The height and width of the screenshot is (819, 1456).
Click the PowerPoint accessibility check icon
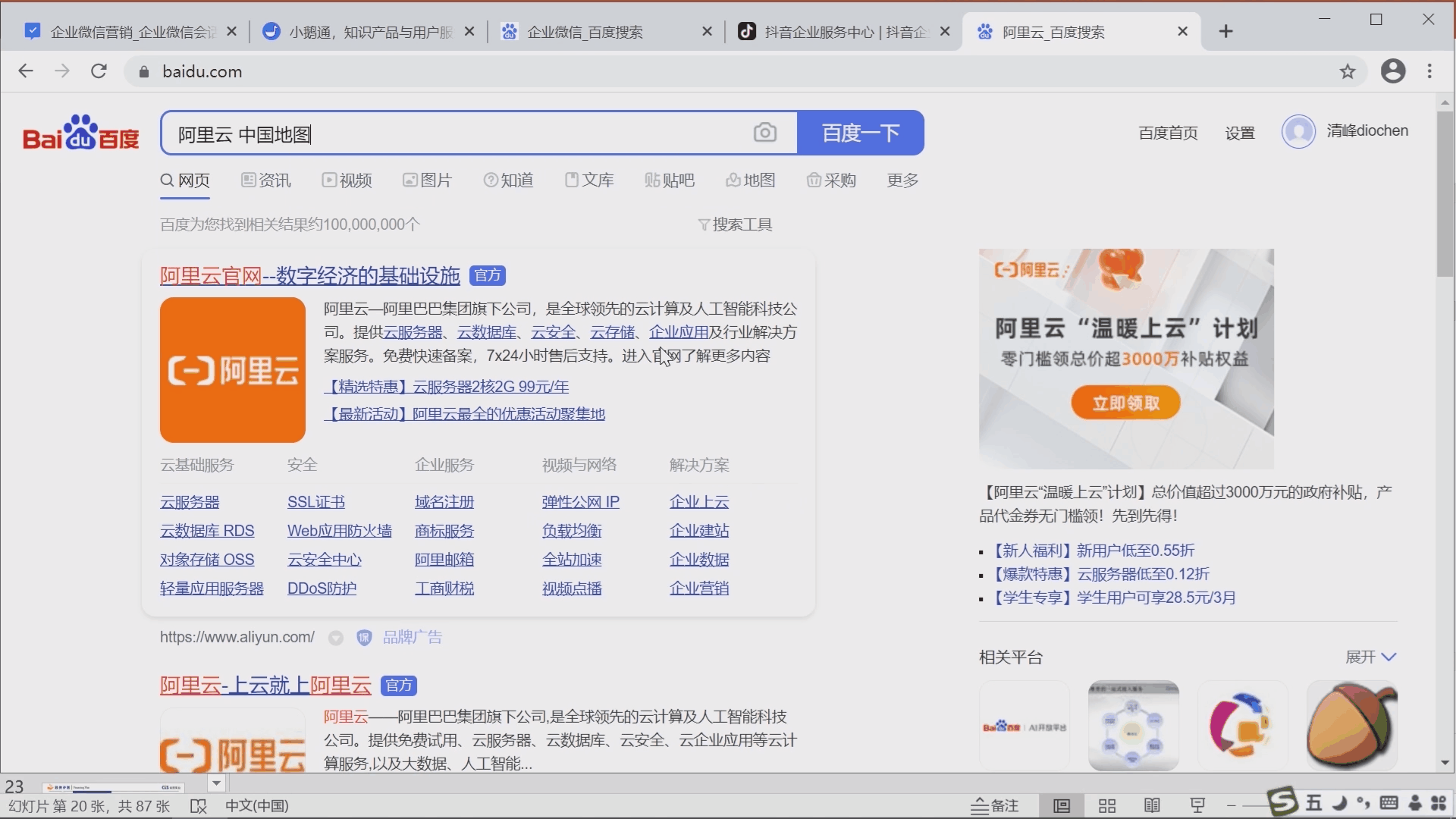coord(199,806)
